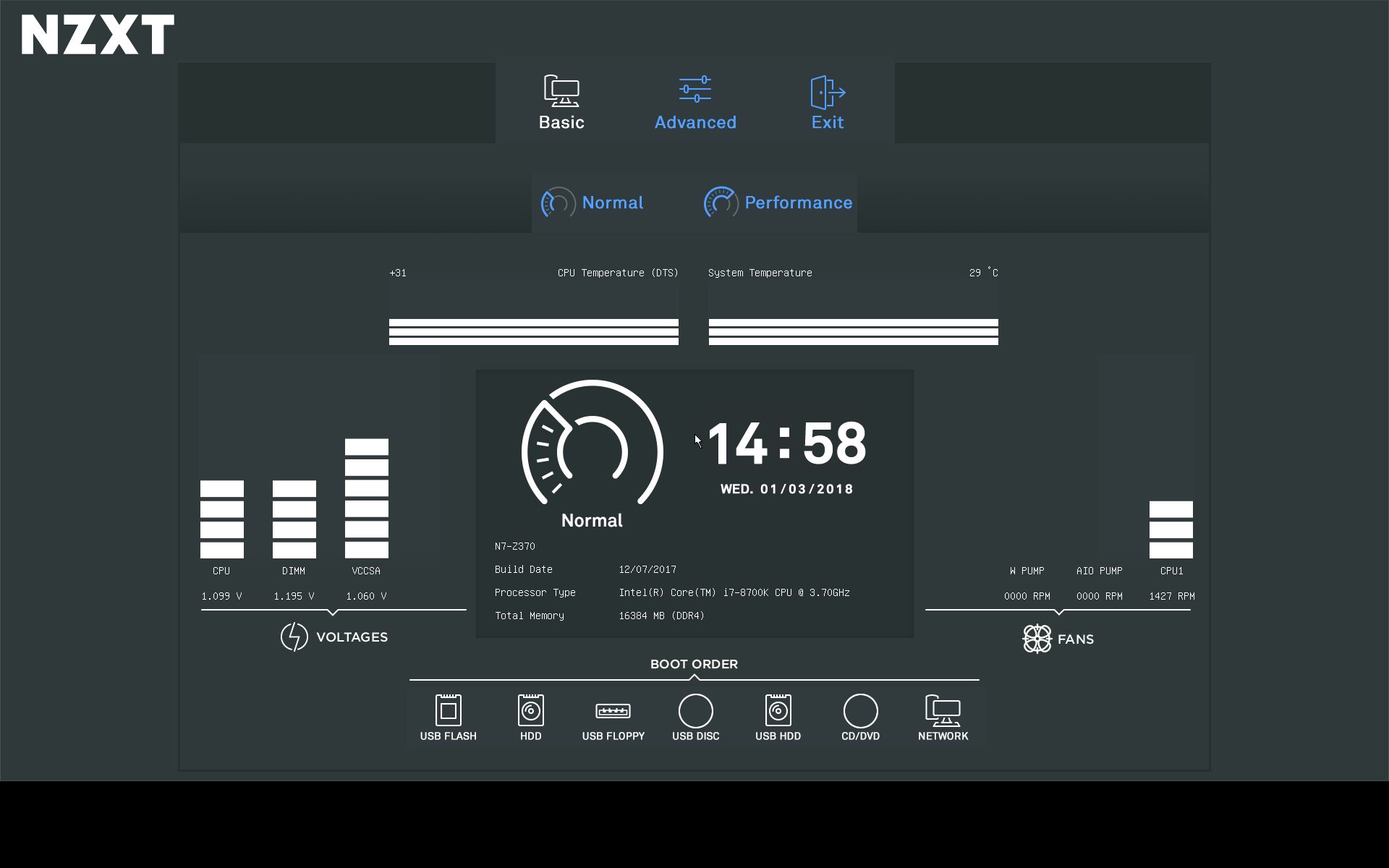The height and width of the screenshot is (868, 1389).
Task: Click the date WED. 01/03/2018
Action: (x=786, y=489)
